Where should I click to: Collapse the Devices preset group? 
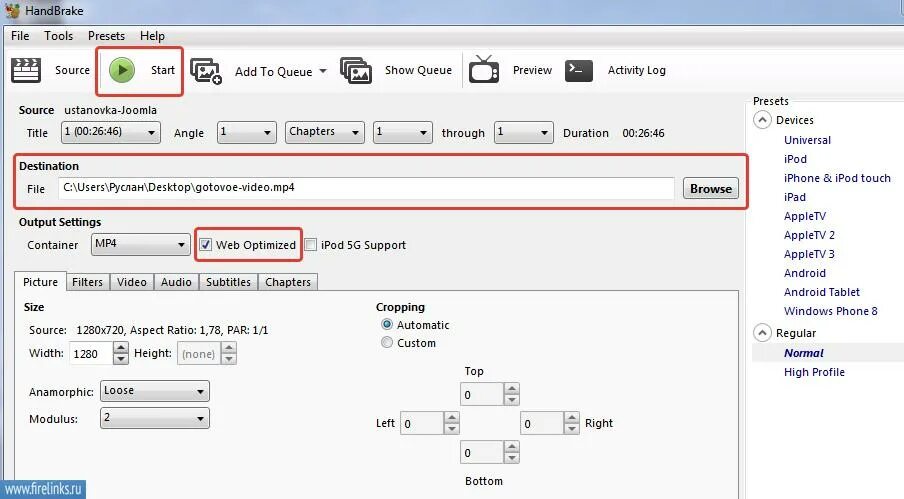[x=762, y=120]
